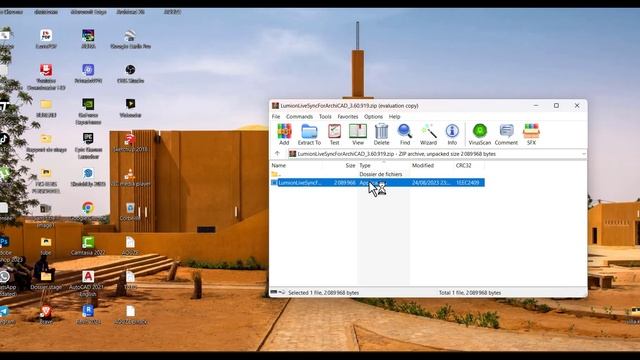Screen dimensions: 640x360
Task: Open the Options menu
Action: pyautogui.click(x=373, y=117)
